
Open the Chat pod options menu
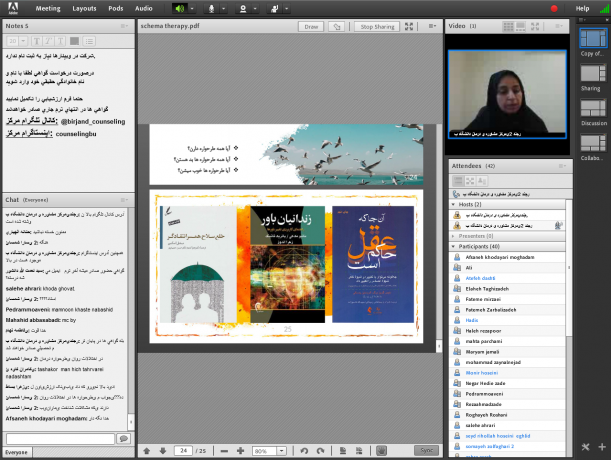(x=124, y=200)
